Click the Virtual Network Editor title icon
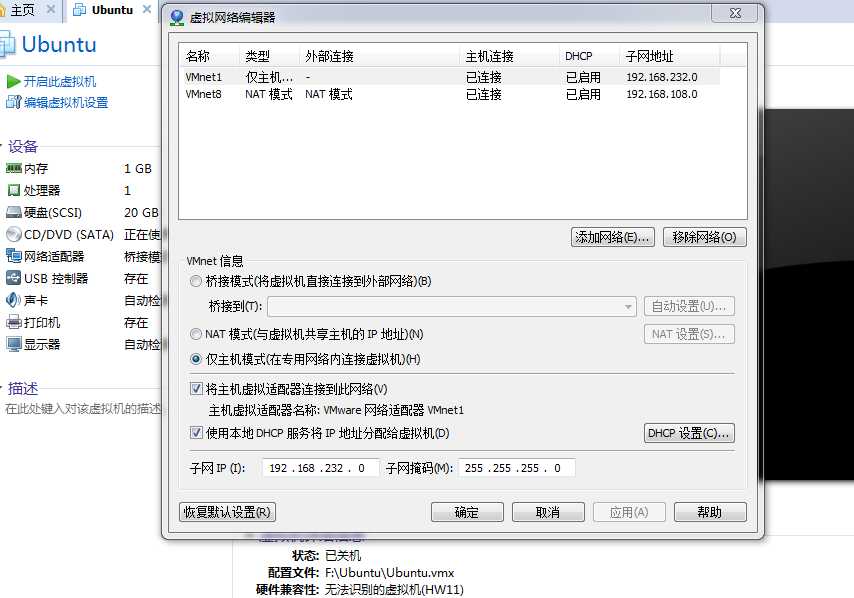 point(176,17)
